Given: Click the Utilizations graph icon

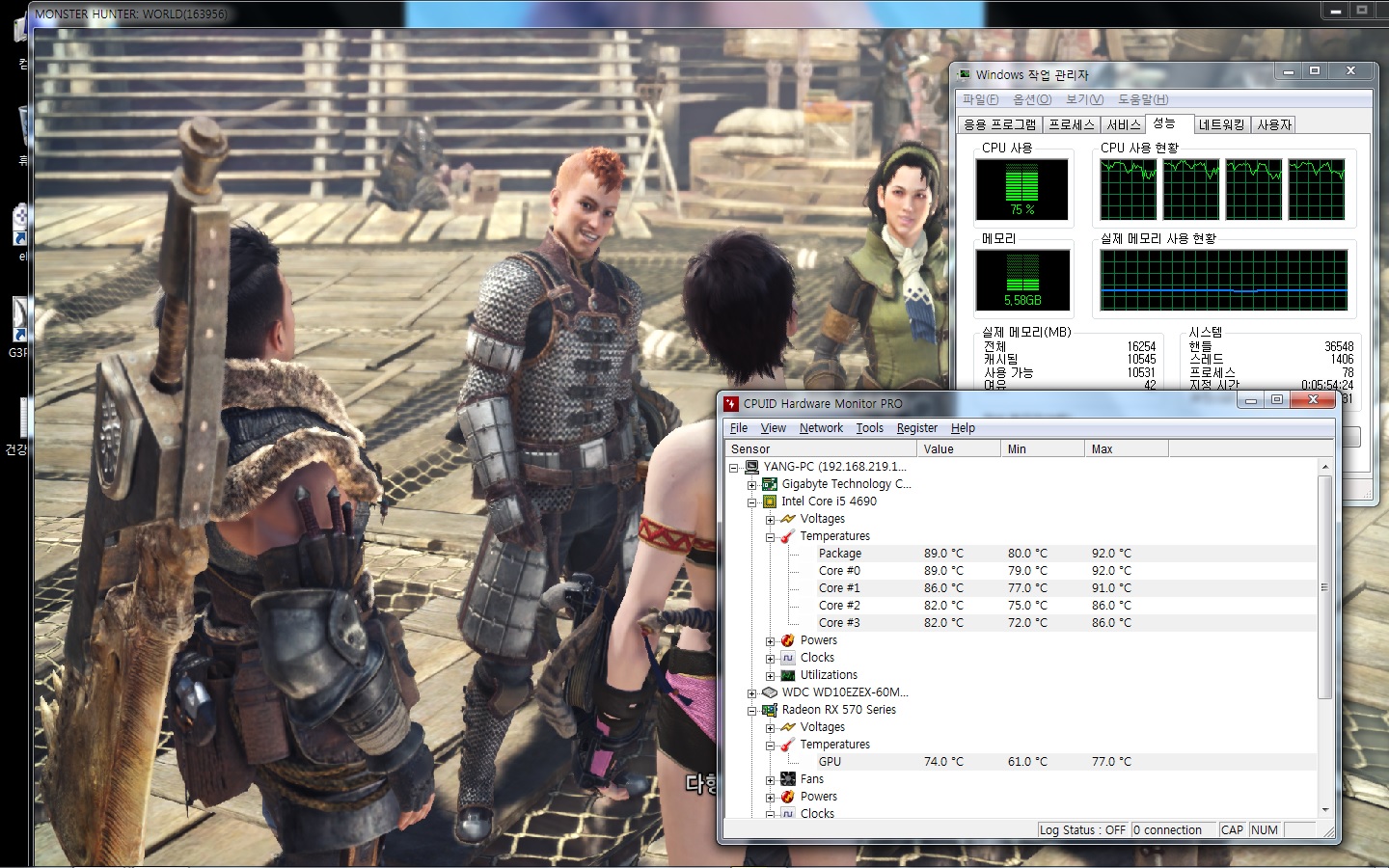Looking at the screenshot, I should tap(788, 675).
